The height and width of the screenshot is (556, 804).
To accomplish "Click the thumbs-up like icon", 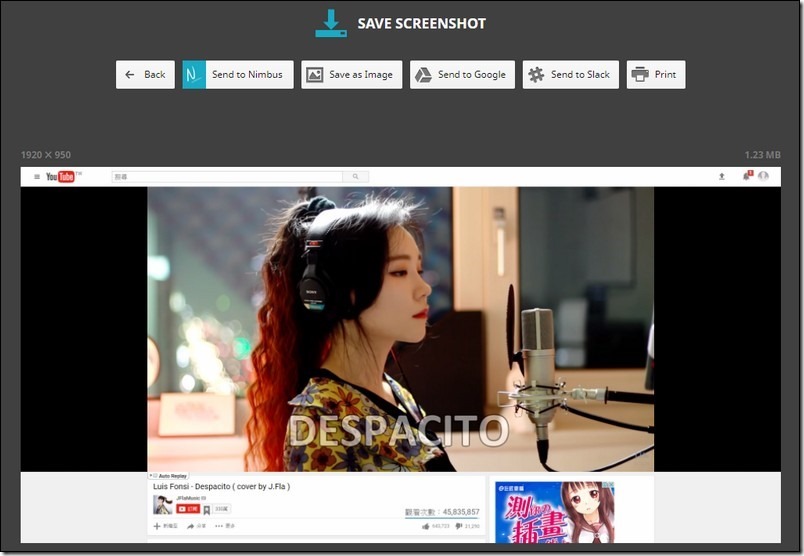I will tap(426, 526).
